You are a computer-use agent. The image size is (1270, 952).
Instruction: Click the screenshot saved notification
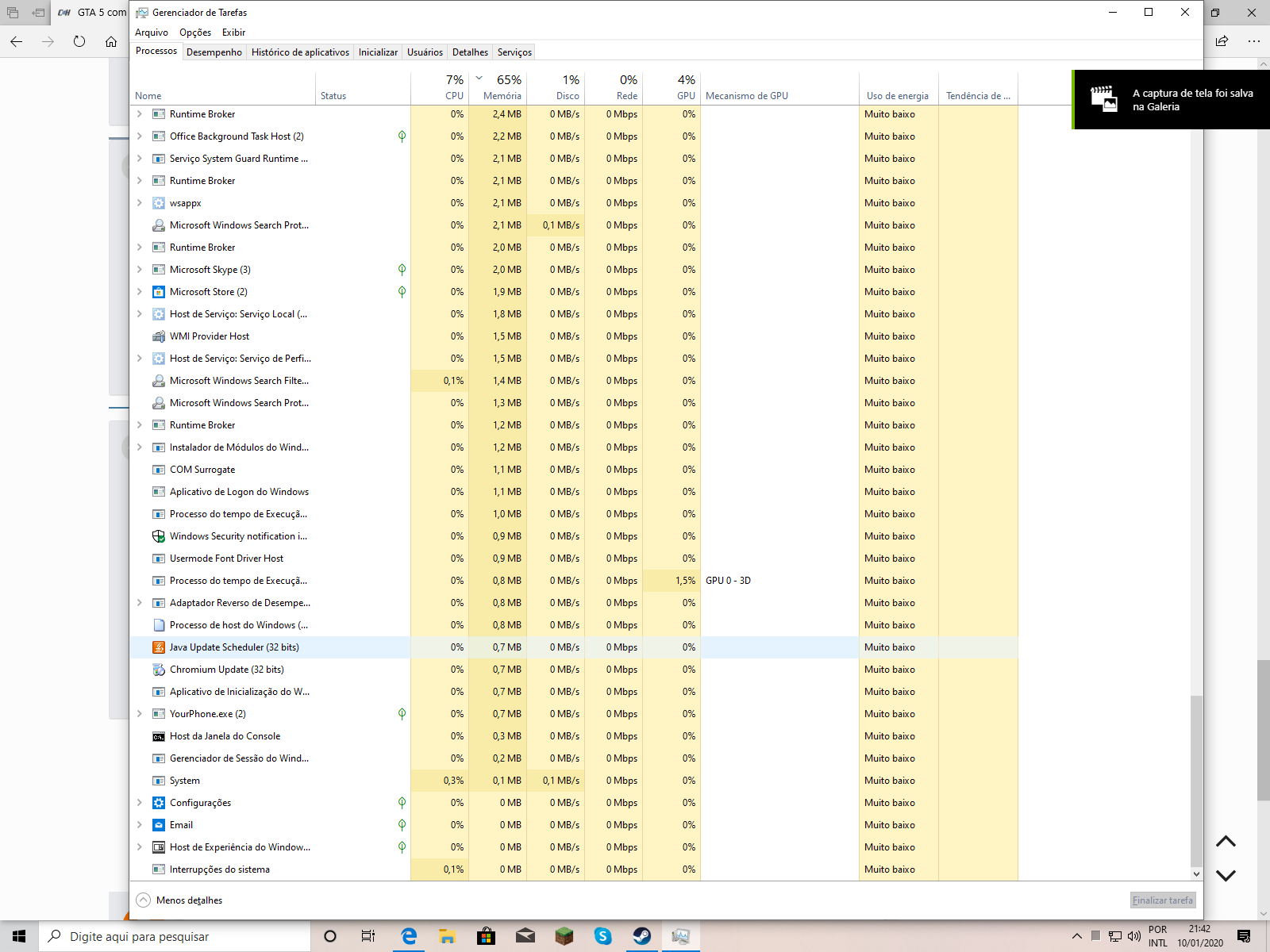tap(1172, 99)
